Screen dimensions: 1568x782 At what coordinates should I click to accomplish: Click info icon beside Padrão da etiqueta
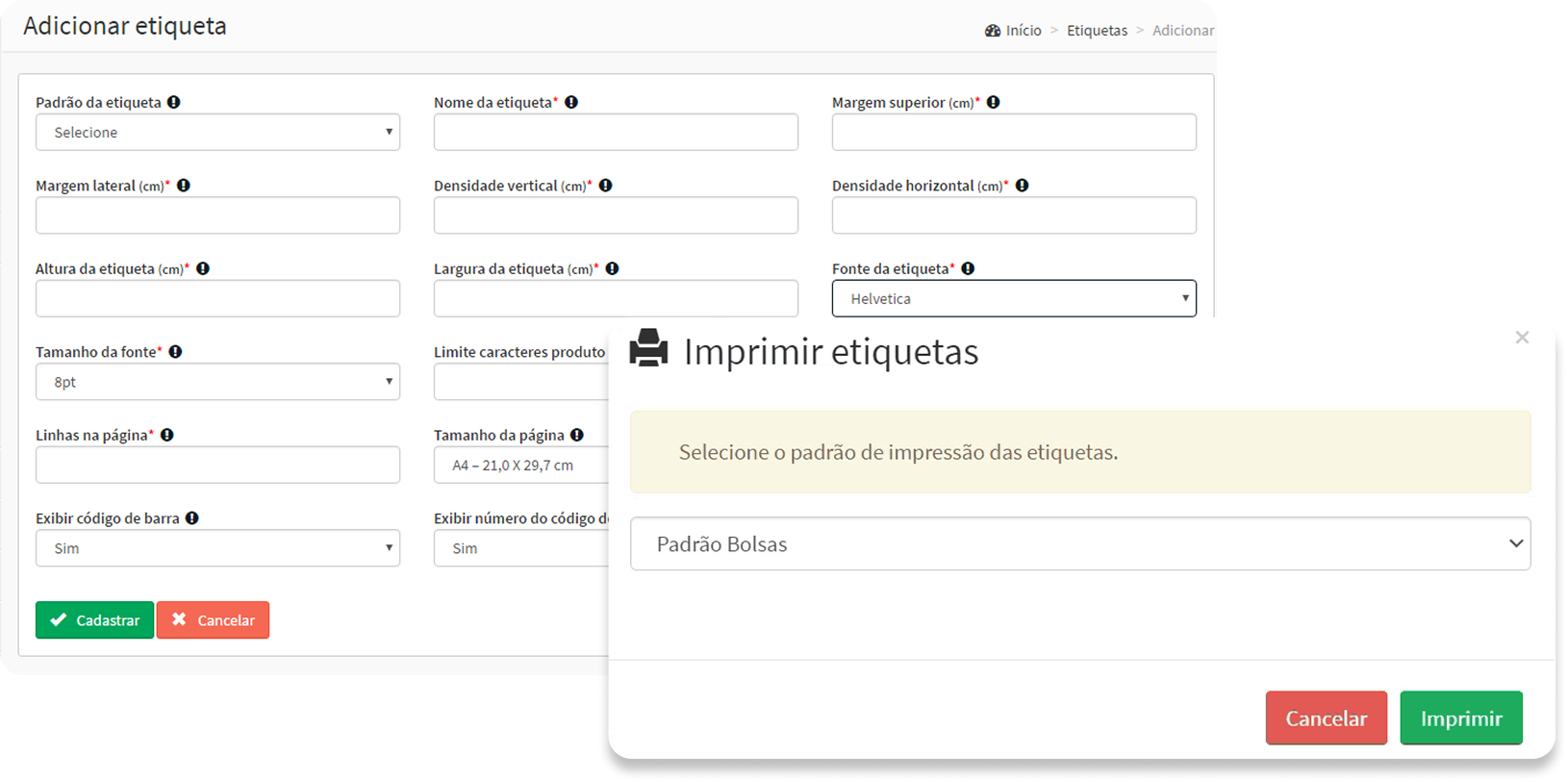point(173,102)
